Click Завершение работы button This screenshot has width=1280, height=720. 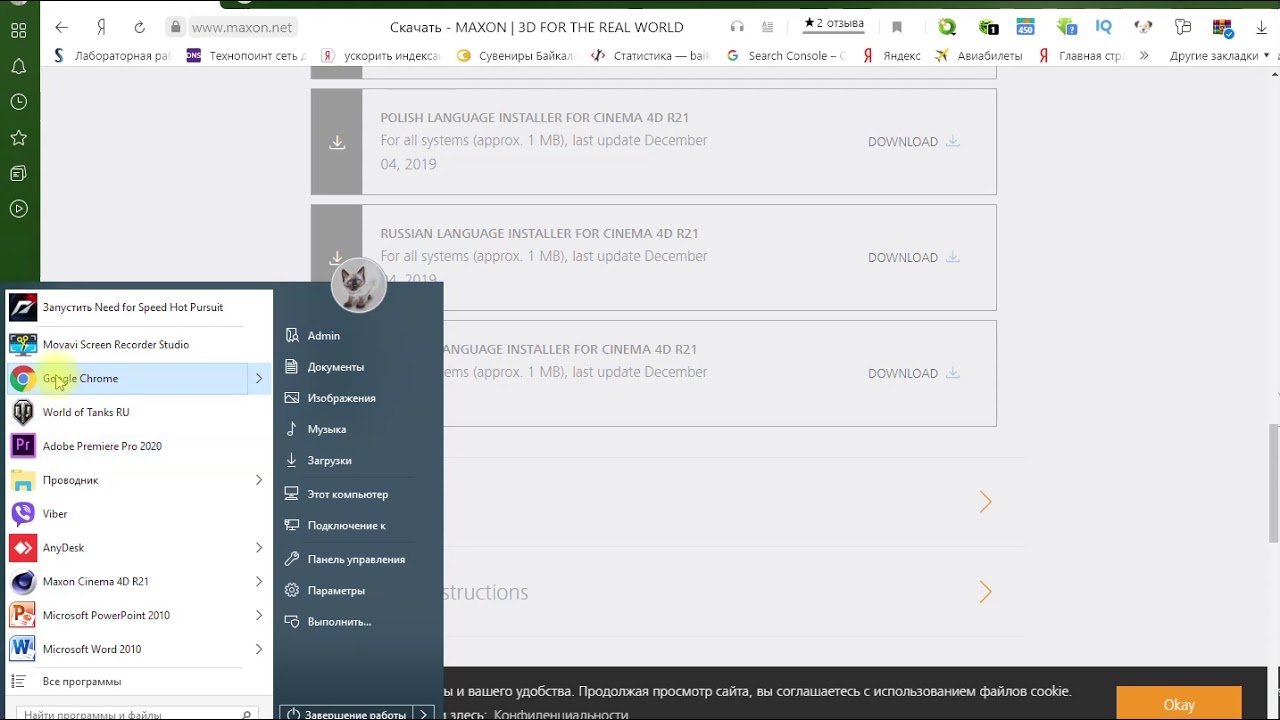click(x=347, y=714)
